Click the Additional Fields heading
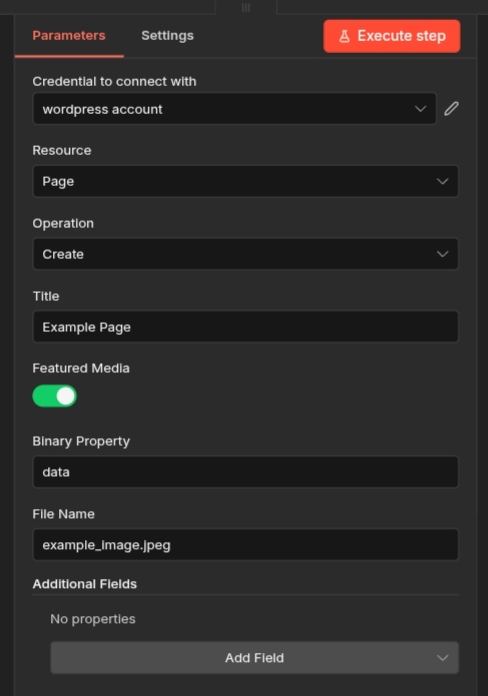 tap(84, 584)
